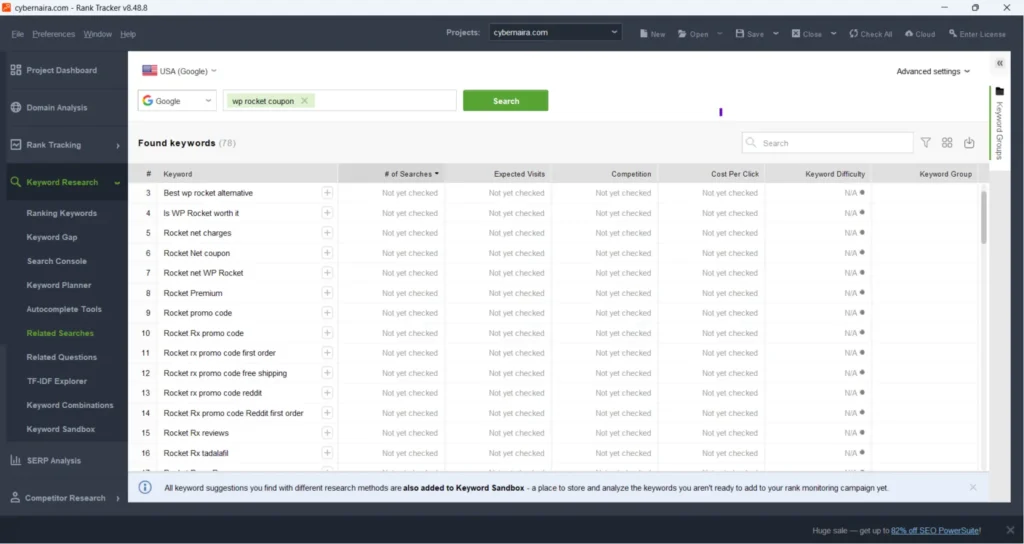
Task: Open the Window menu
Action: 97,34
